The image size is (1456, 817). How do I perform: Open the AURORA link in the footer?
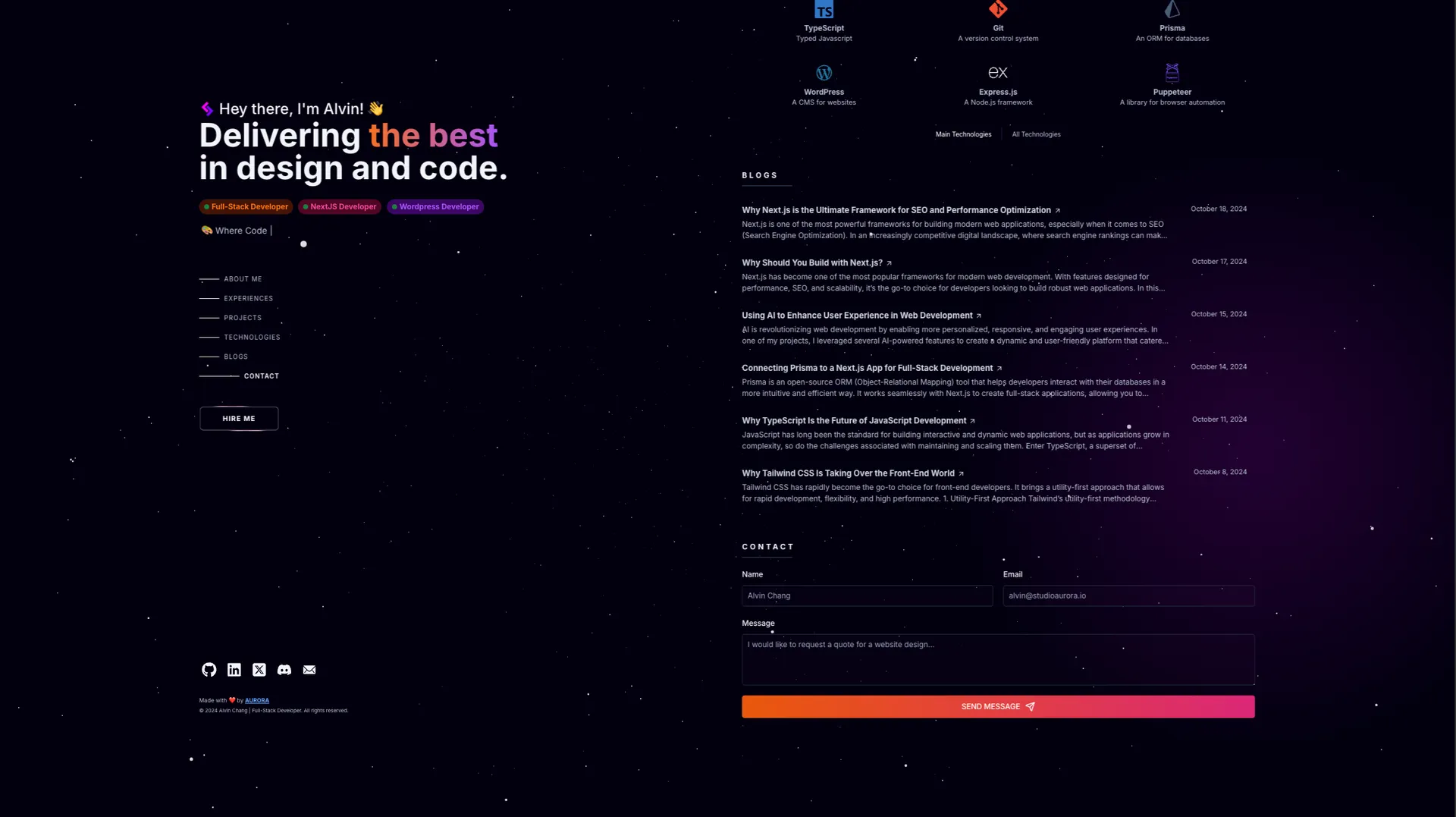pos(257,700)
